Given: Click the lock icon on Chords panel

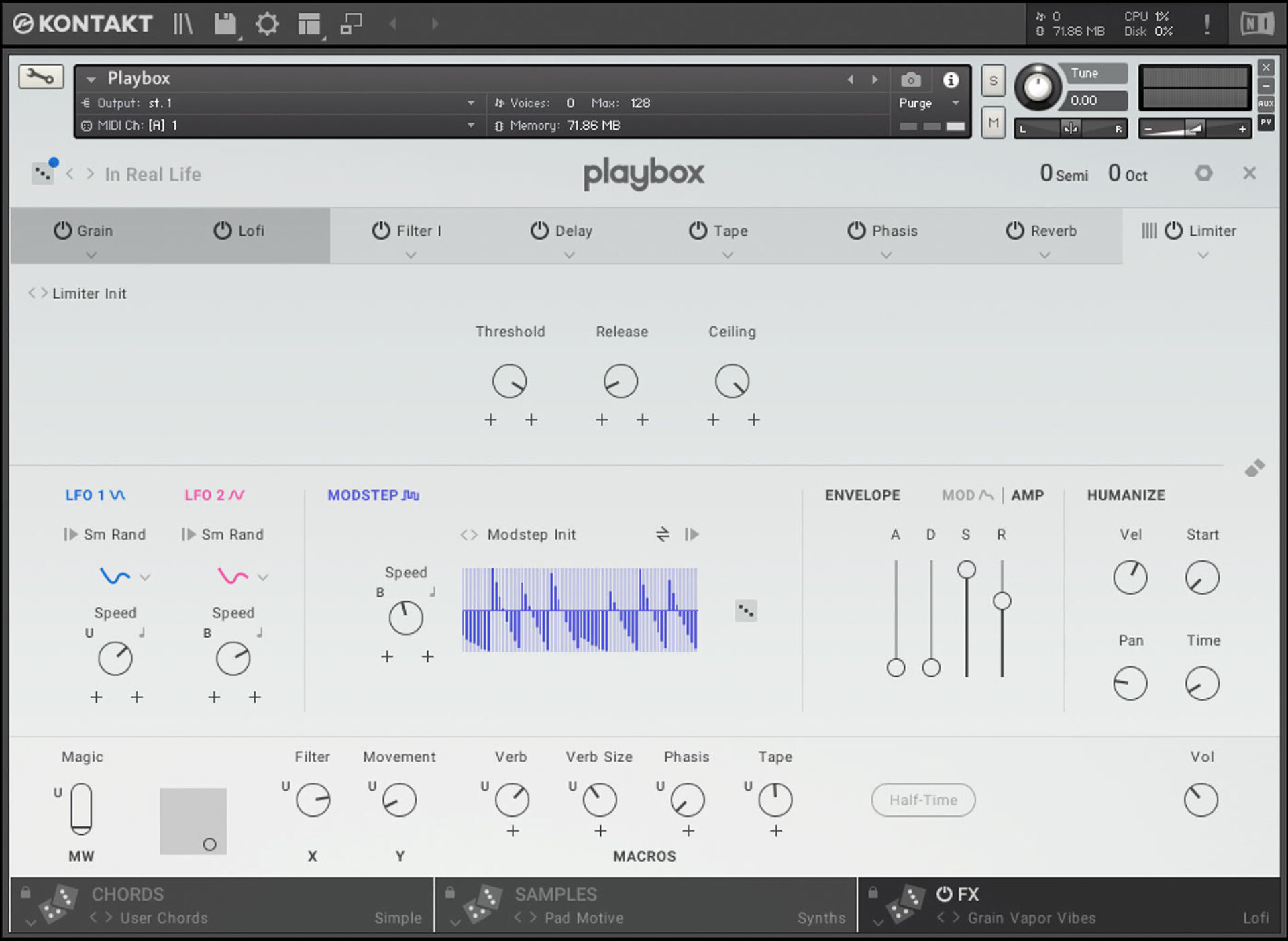Looking at the screenshot, I should coord(25,893).
